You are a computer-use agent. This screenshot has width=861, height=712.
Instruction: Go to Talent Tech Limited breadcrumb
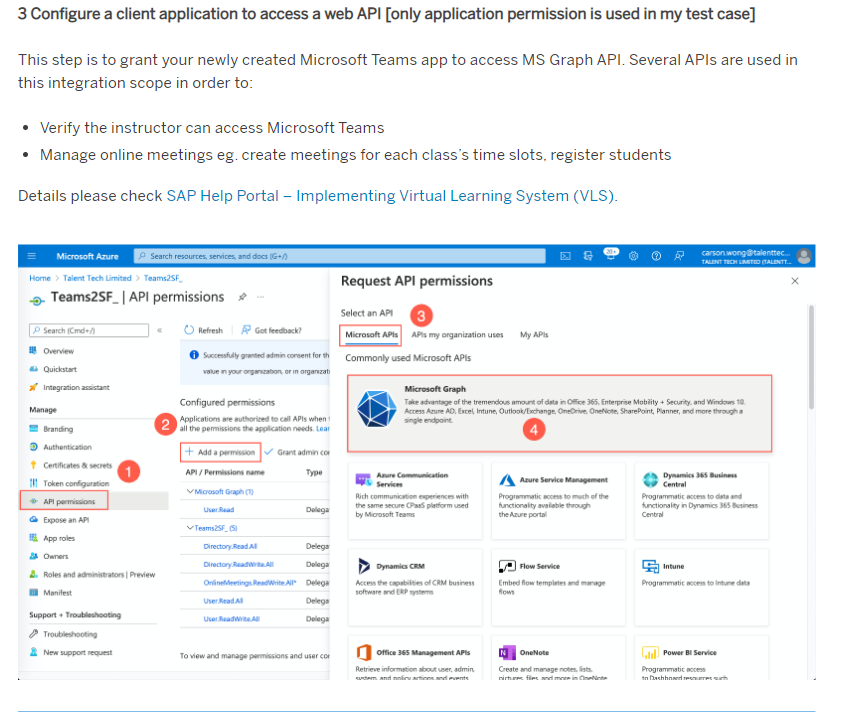97,278
